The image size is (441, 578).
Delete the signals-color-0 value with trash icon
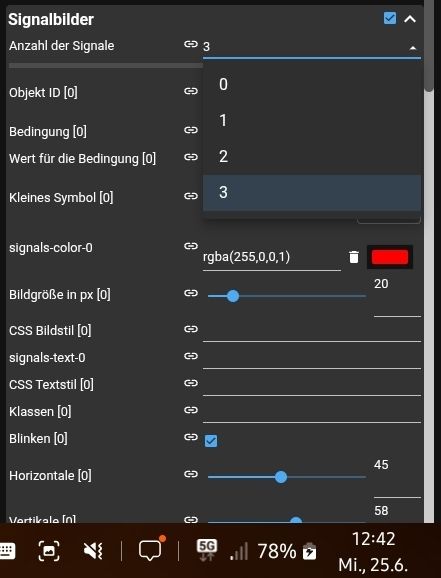click(354, 257)
